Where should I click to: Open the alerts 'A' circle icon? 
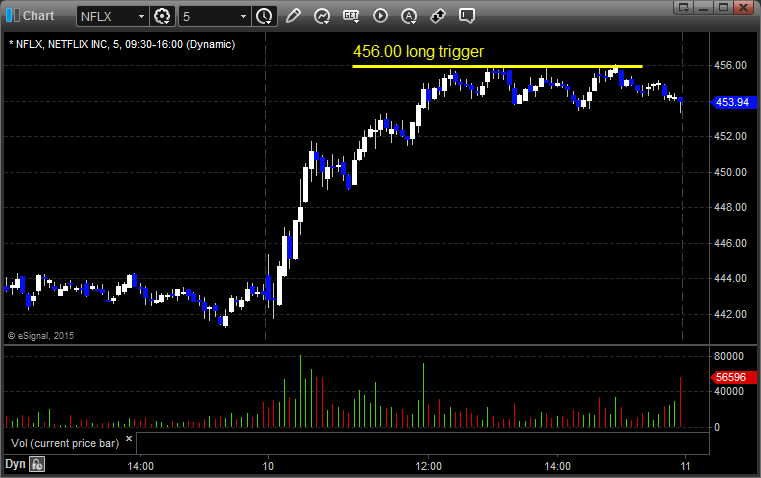(x=409, y=16)
